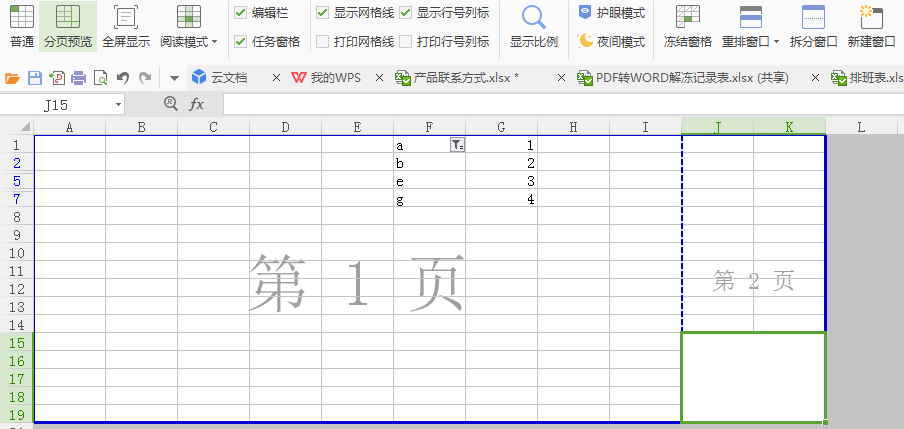Turn on night mode (夜间模式)
904x429 pixels.
tap(612, 42)
